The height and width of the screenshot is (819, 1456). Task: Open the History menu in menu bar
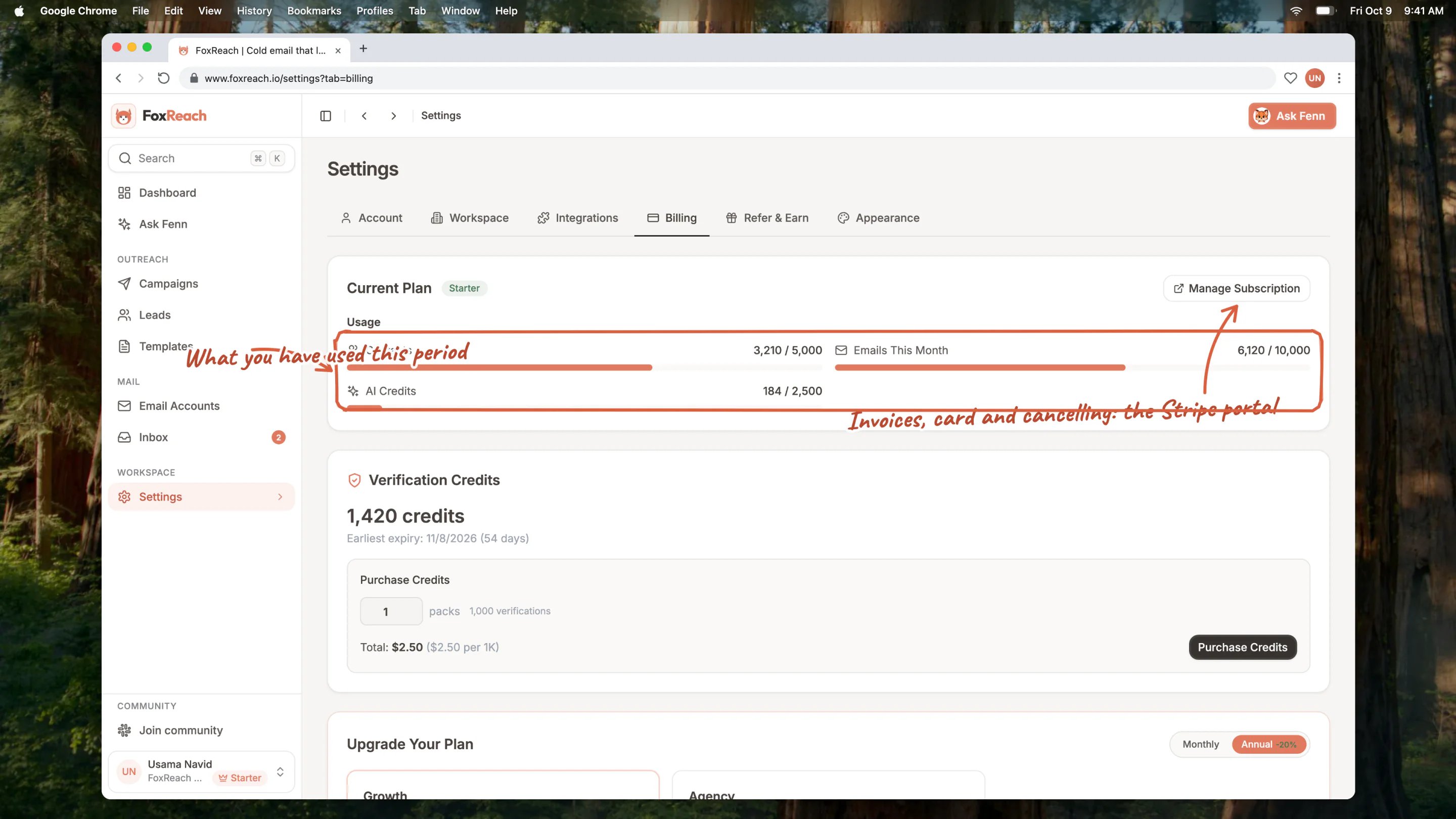tap(254, 11)
